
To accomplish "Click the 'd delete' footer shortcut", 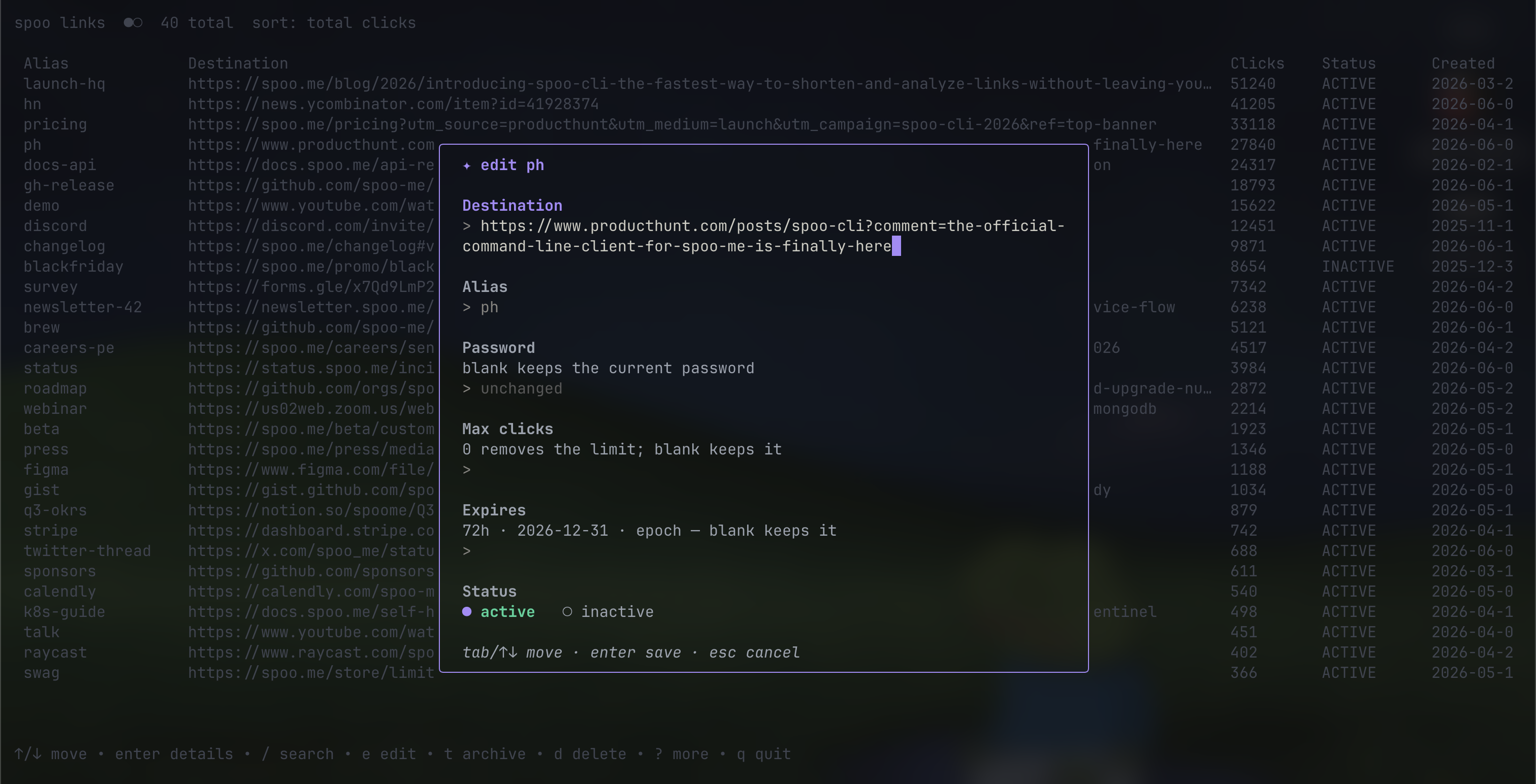I will [x=590, y=754].
